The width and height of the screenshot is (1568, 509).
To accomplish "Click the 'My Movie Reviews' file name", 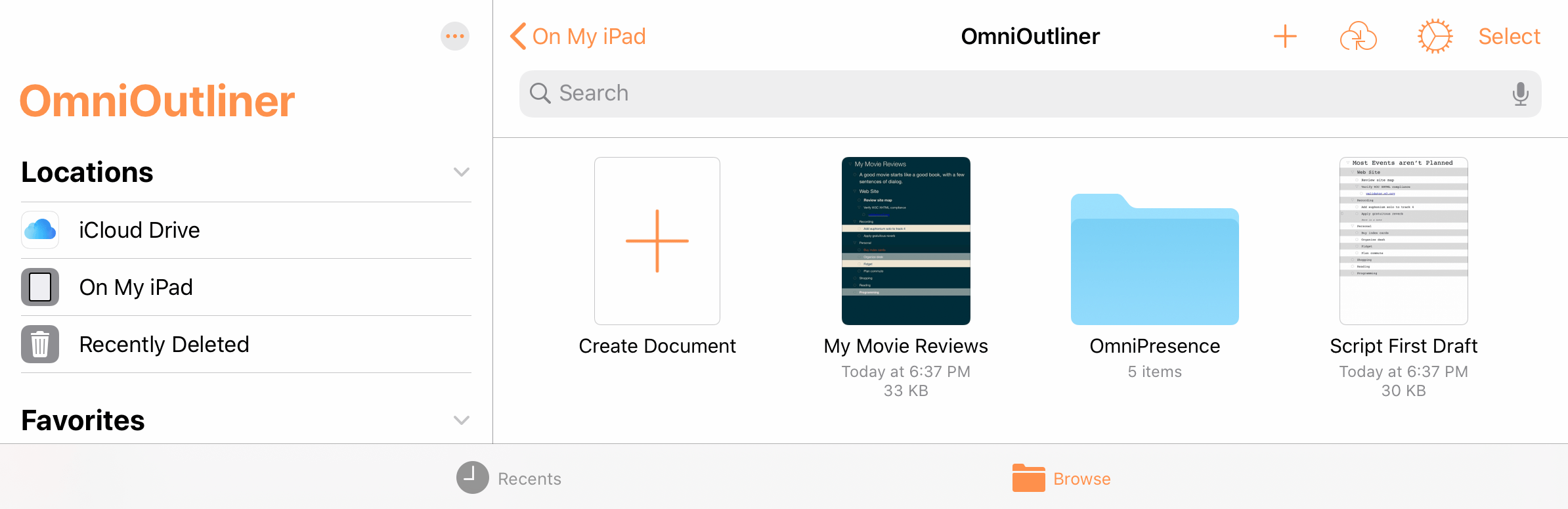I will 906,346.
